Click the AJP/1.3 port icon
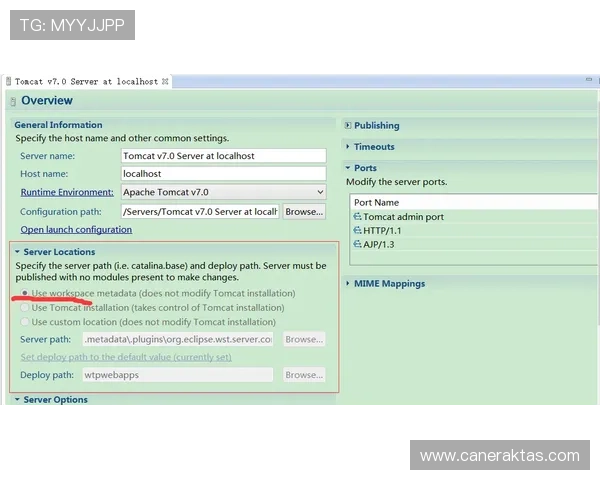 pos(357,244)
